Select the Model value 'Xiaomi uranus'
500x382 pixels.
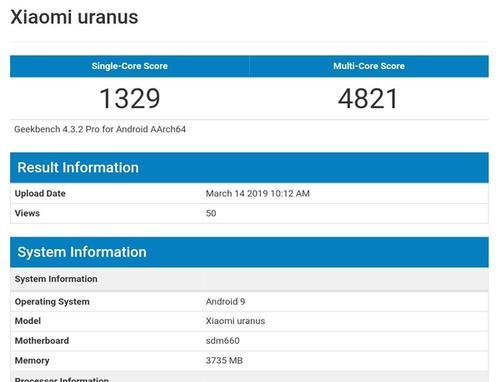pyautogui.click(x=235, y=321)
